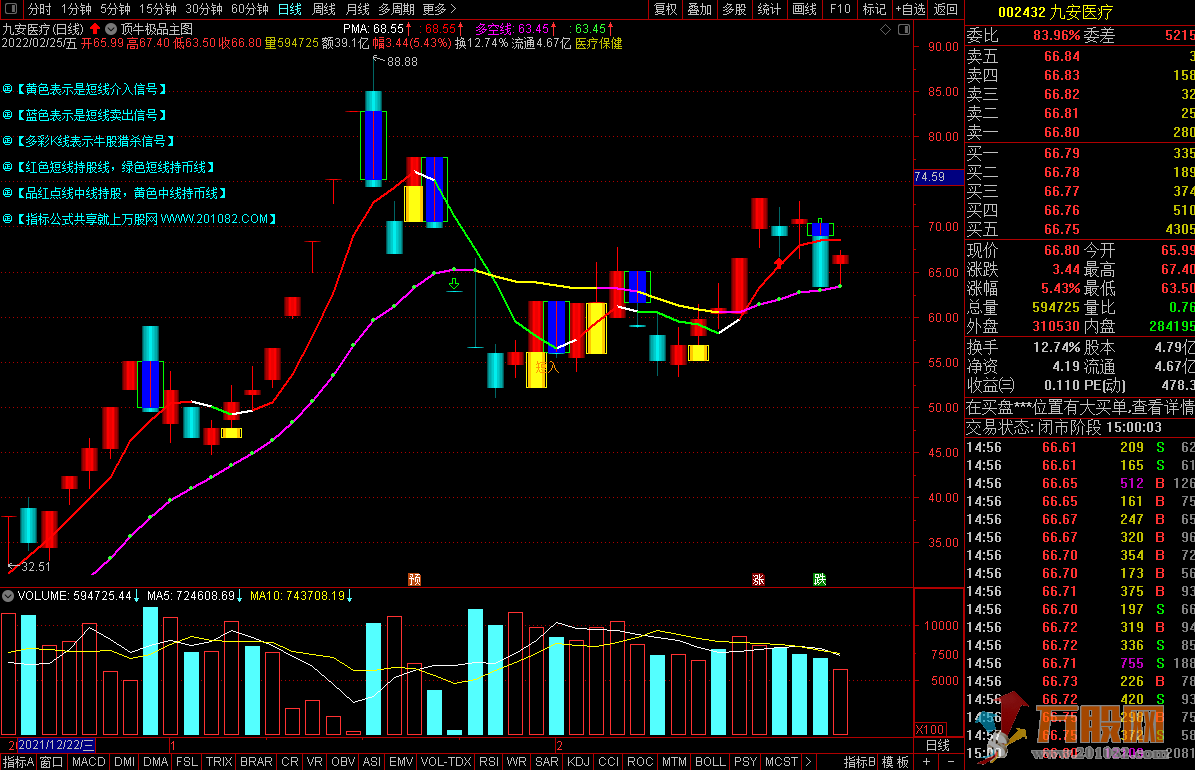
Task: Open the 模板 template menu
Action: coord(895,762)
